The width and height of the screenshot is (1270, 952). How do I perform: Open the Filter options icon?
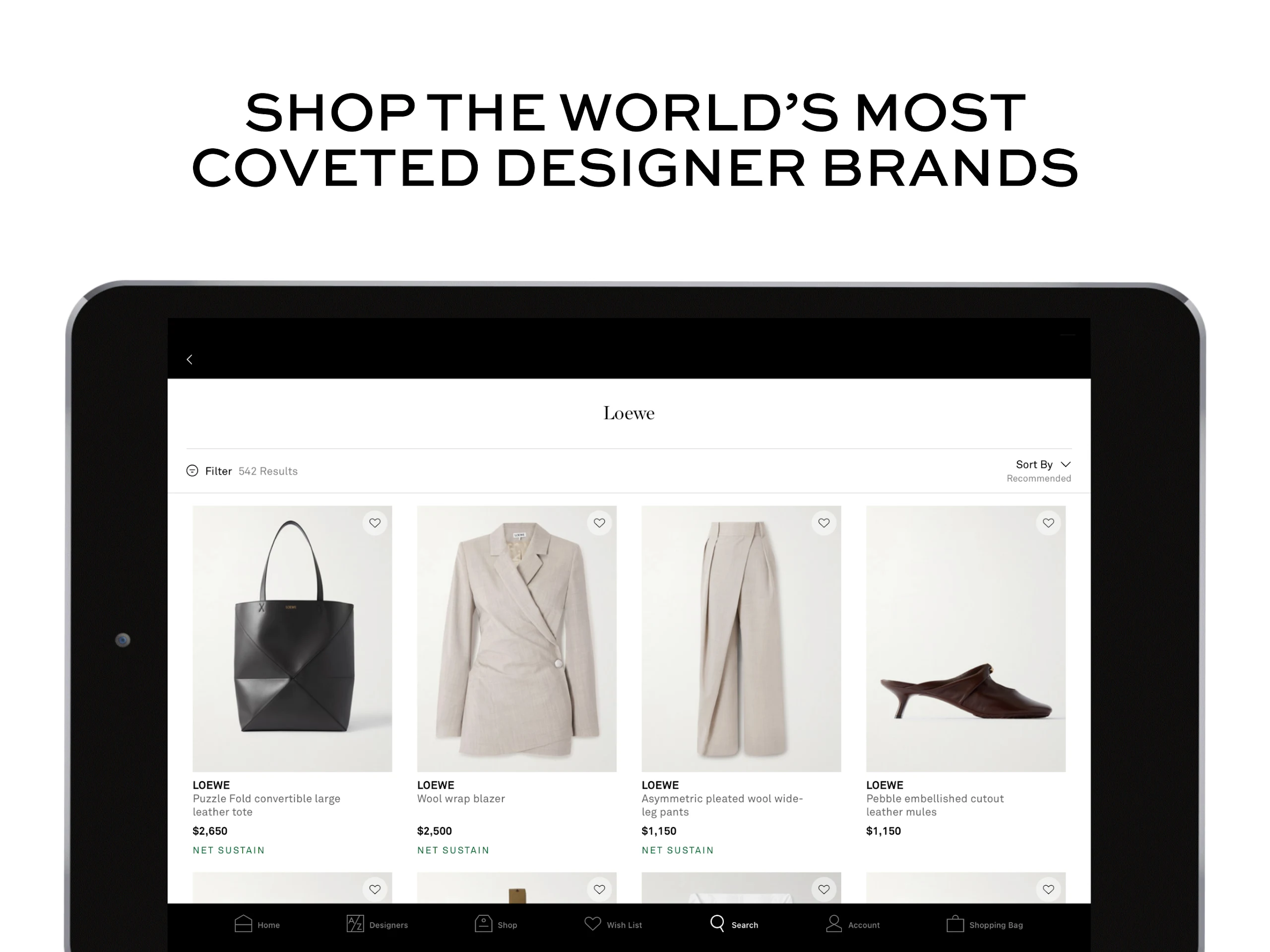192,471
